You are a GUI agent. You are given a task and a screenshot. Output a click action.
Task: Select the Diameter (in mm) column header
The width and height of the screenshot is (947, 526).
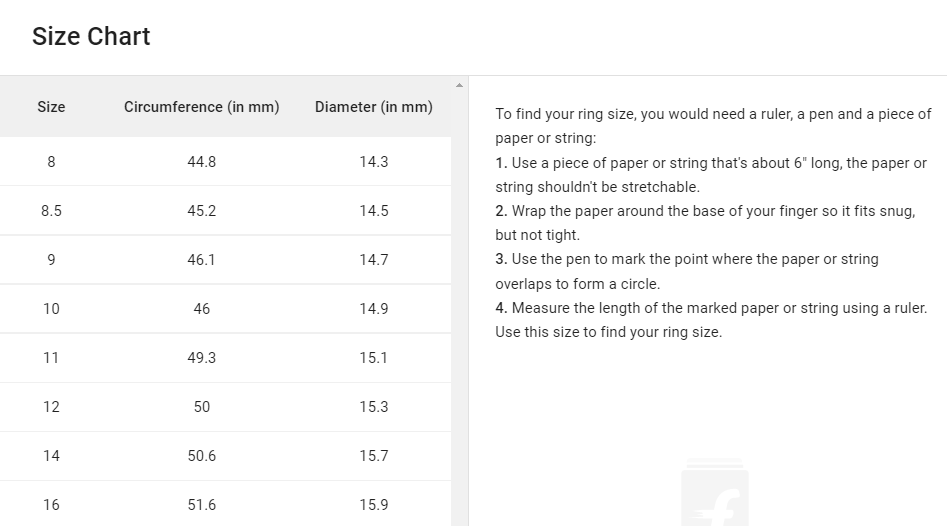tap(374, 107)
